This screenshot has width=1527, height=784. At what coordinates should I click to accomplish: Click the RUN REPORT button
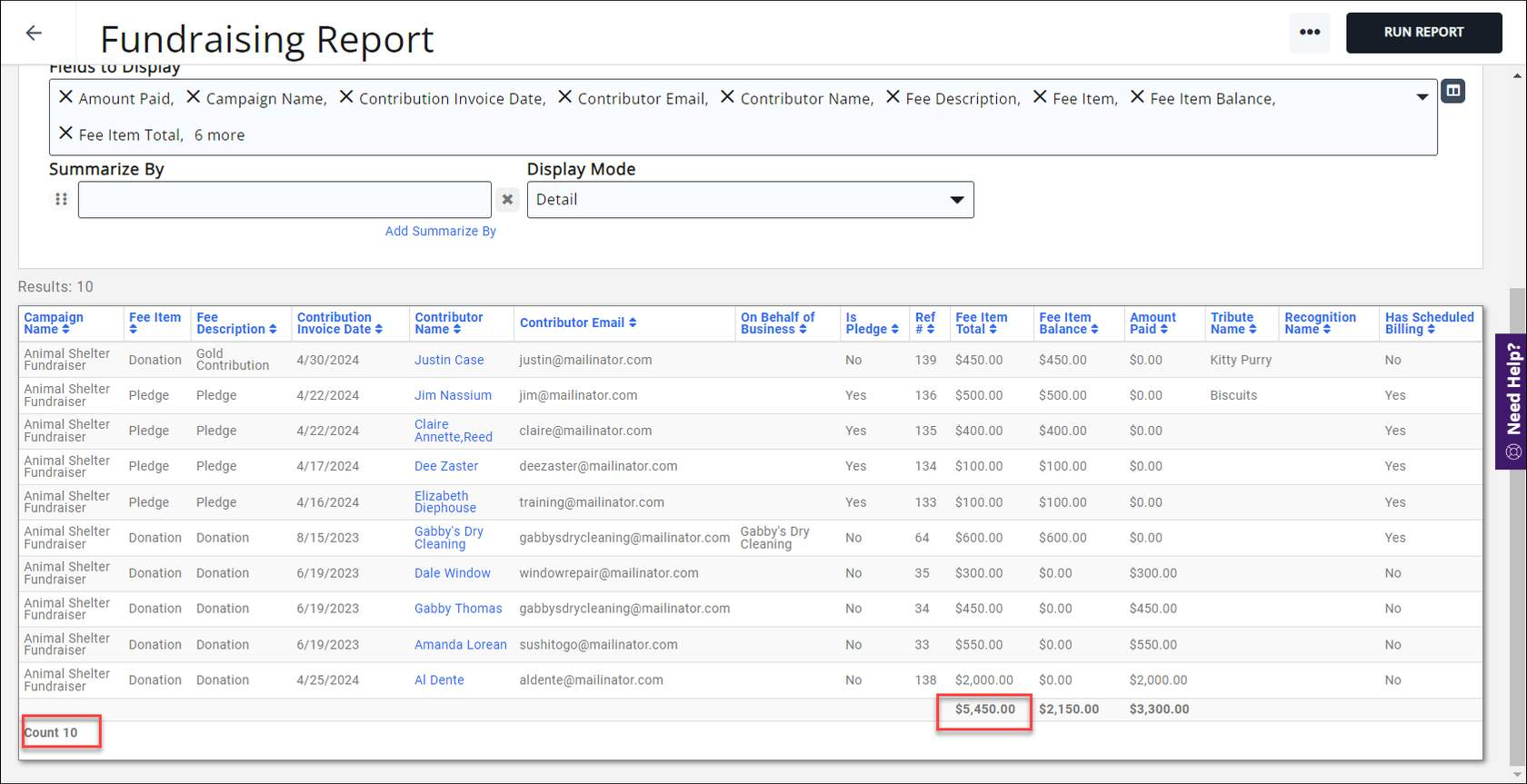click(x=1422, y=33)
